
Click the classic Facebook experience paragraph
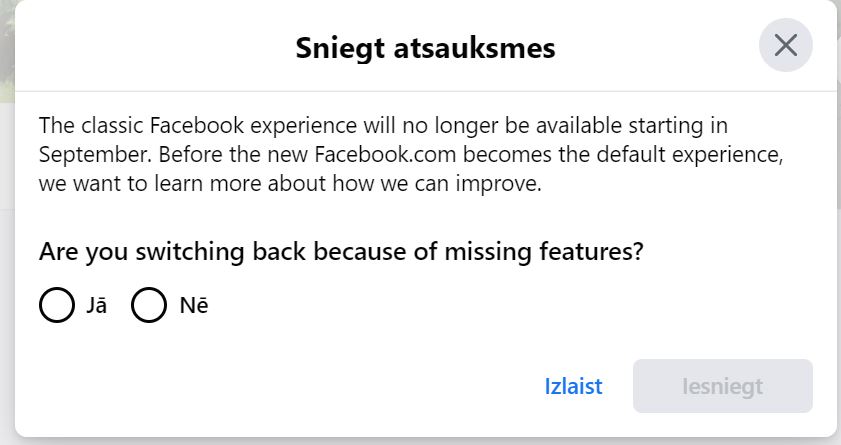point(411,154)
